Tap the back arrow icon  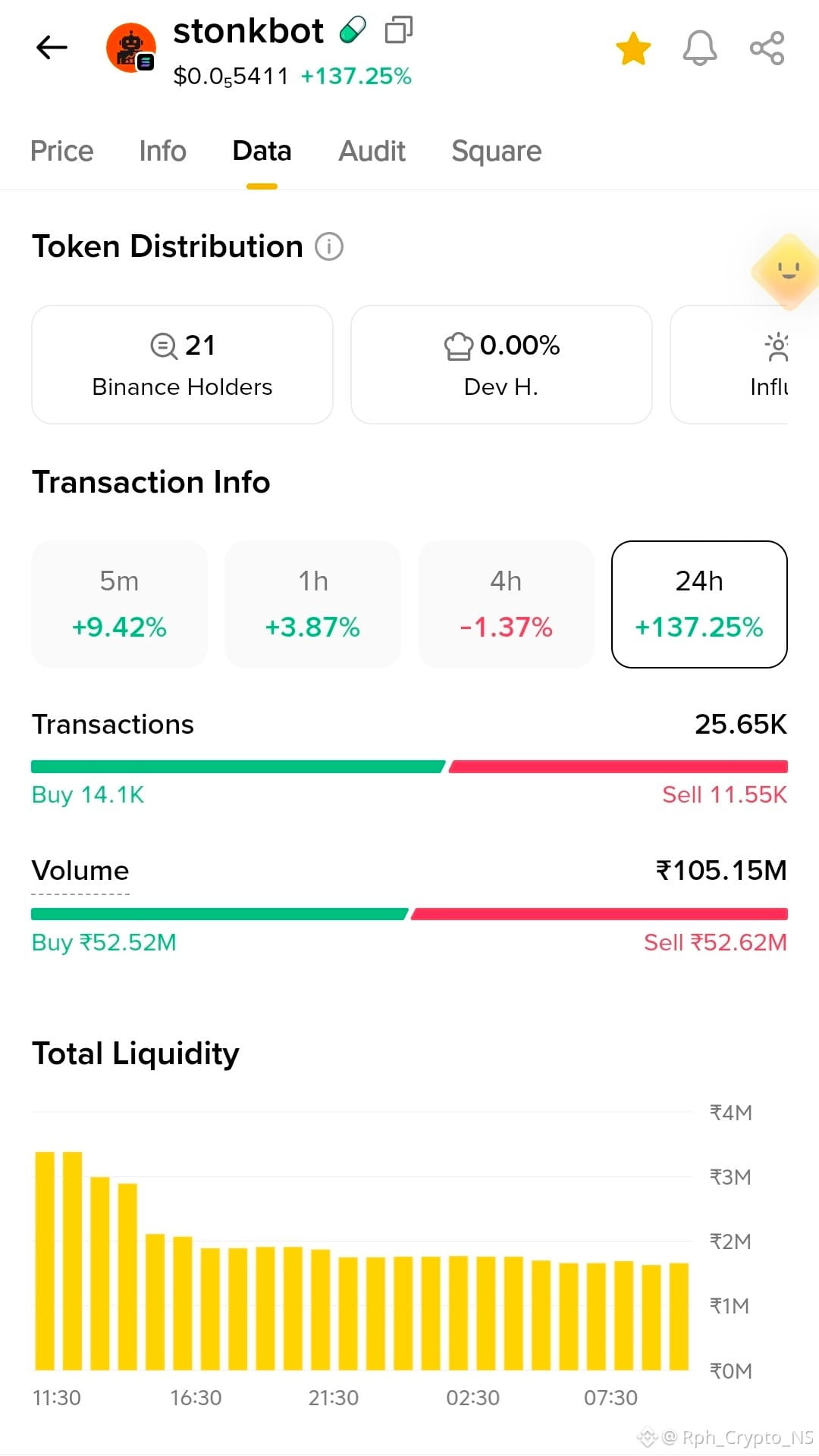(52, 48)
